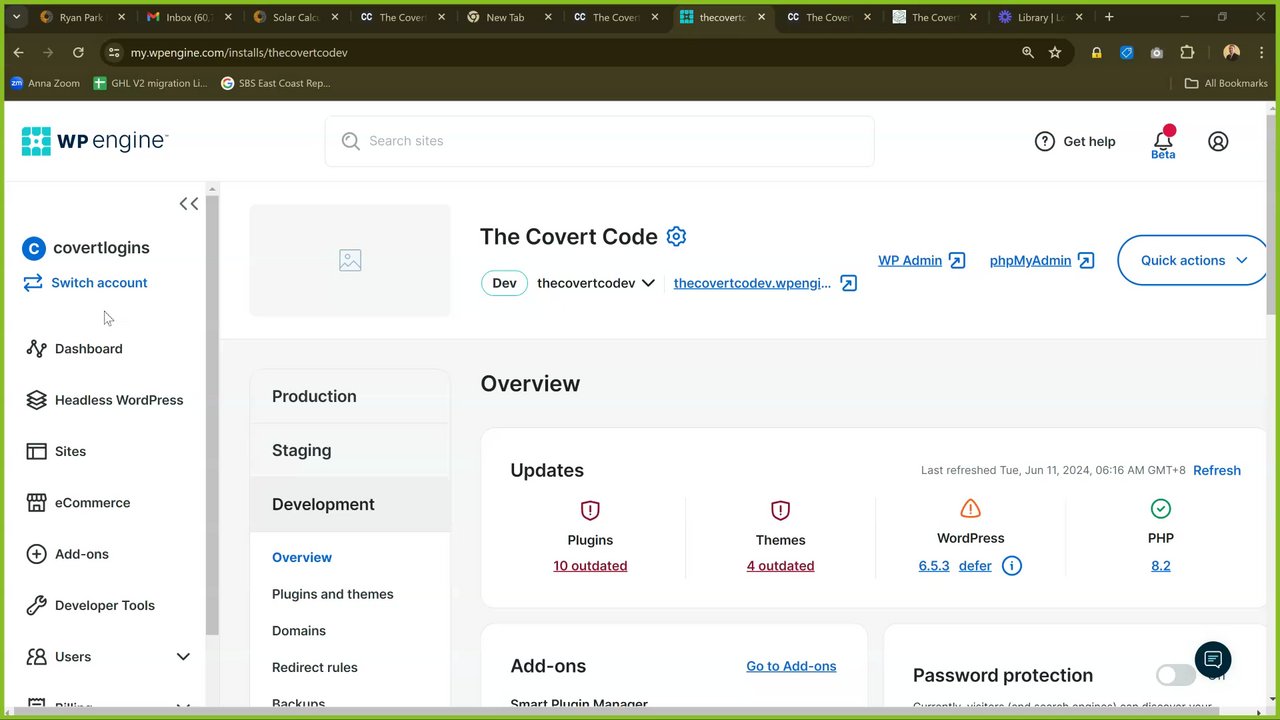The width and height of the screenshot is (1280, 720).
Task: Open the user profile icon
Action: [1218, 141]
